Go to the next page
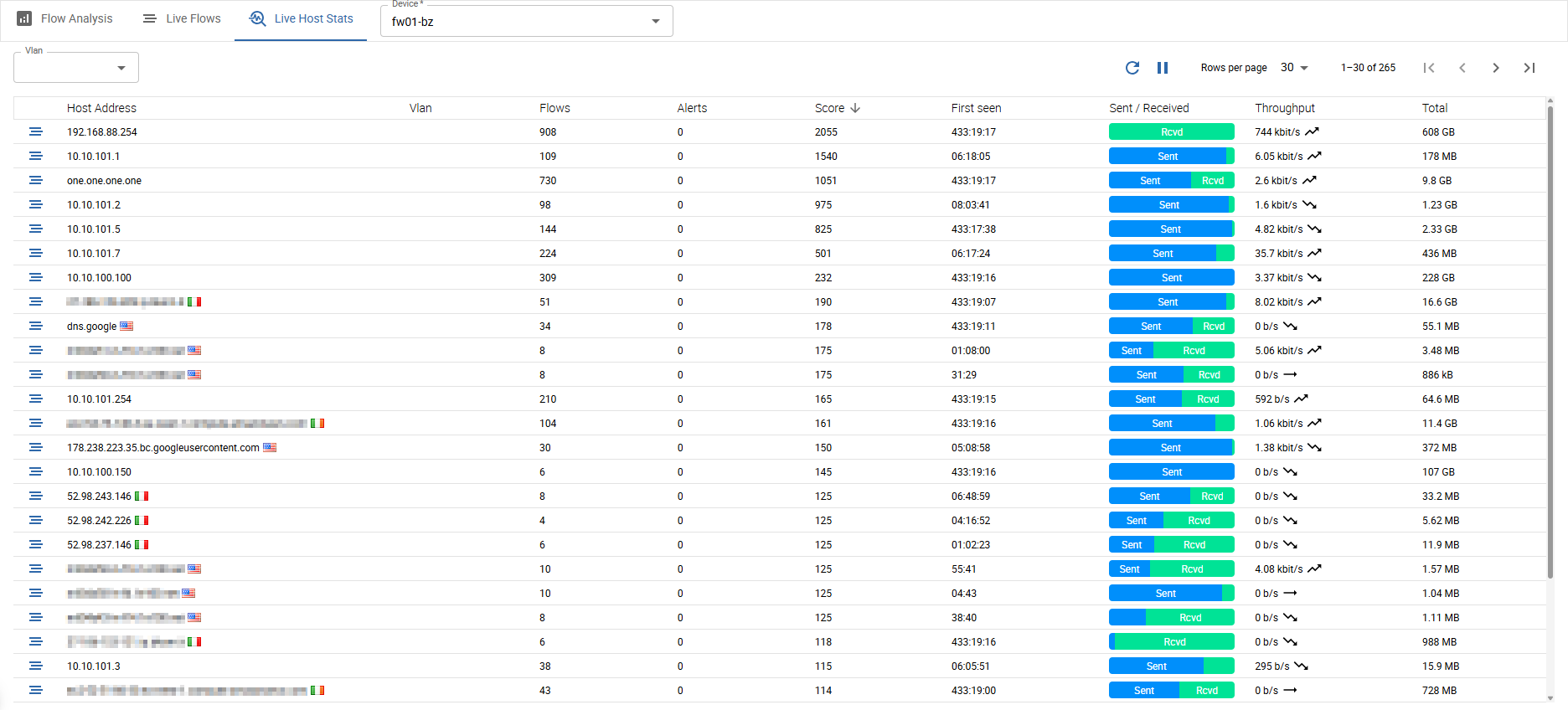 (x=1496, y=68)
